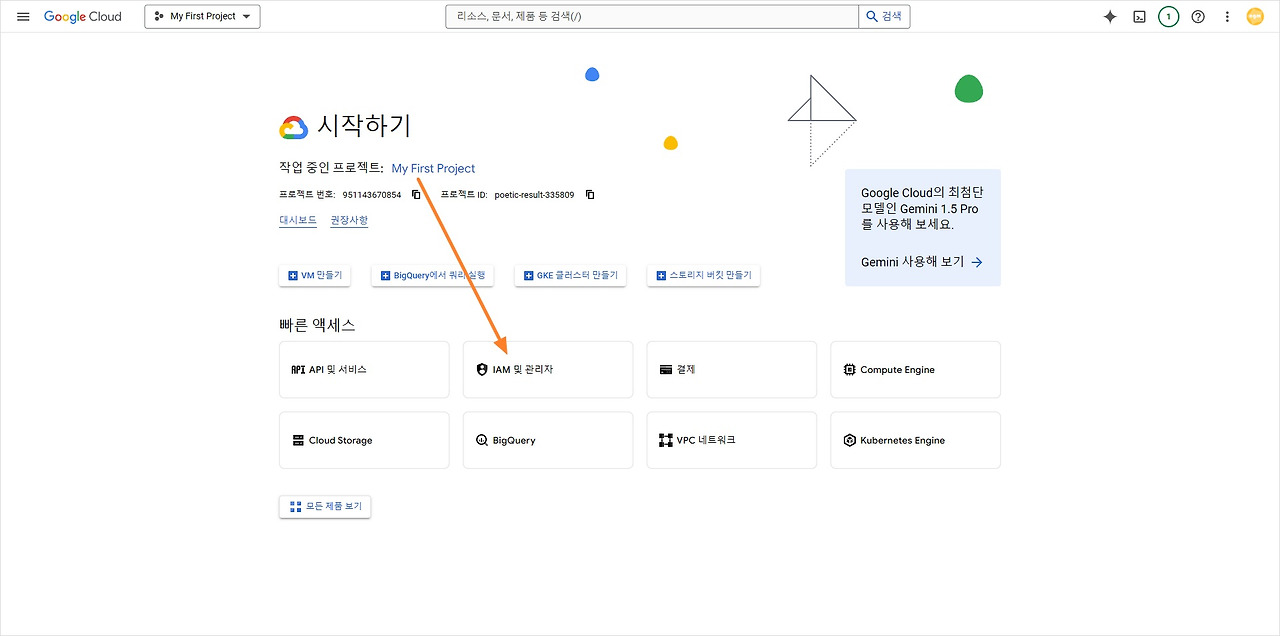Click the plus icon on VM 만들기
Screen dimensions: 1280x636
(293, 275)
